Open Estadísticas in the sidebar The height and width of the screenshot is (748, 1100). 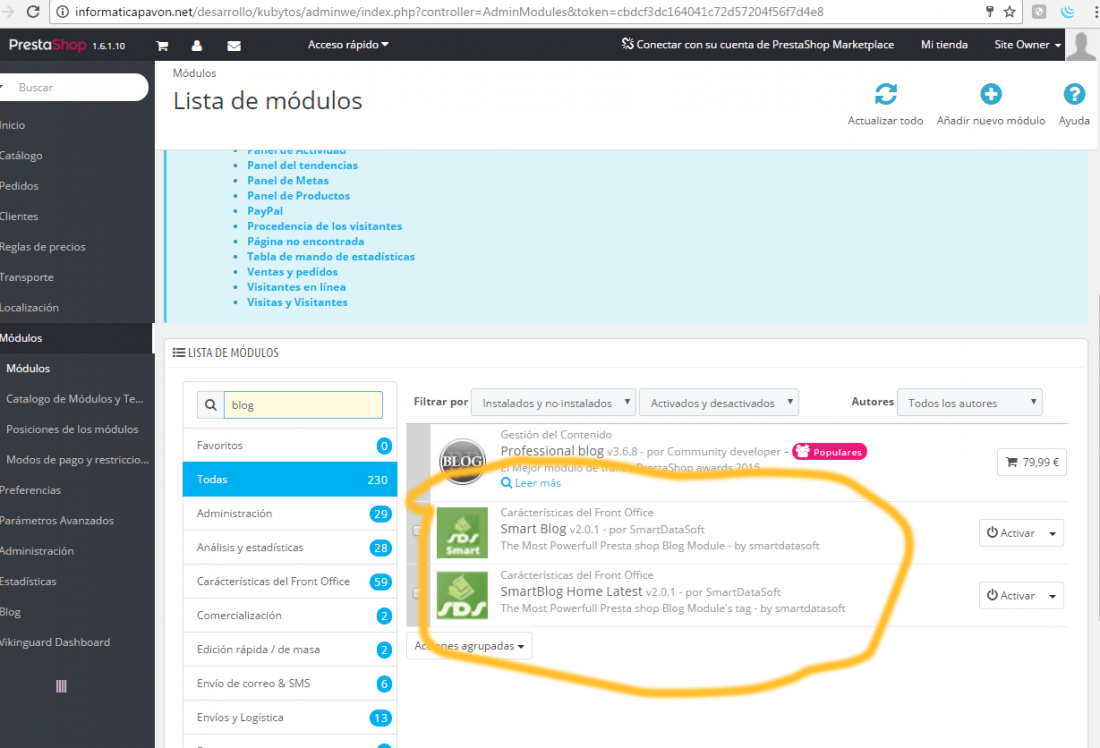28,581
